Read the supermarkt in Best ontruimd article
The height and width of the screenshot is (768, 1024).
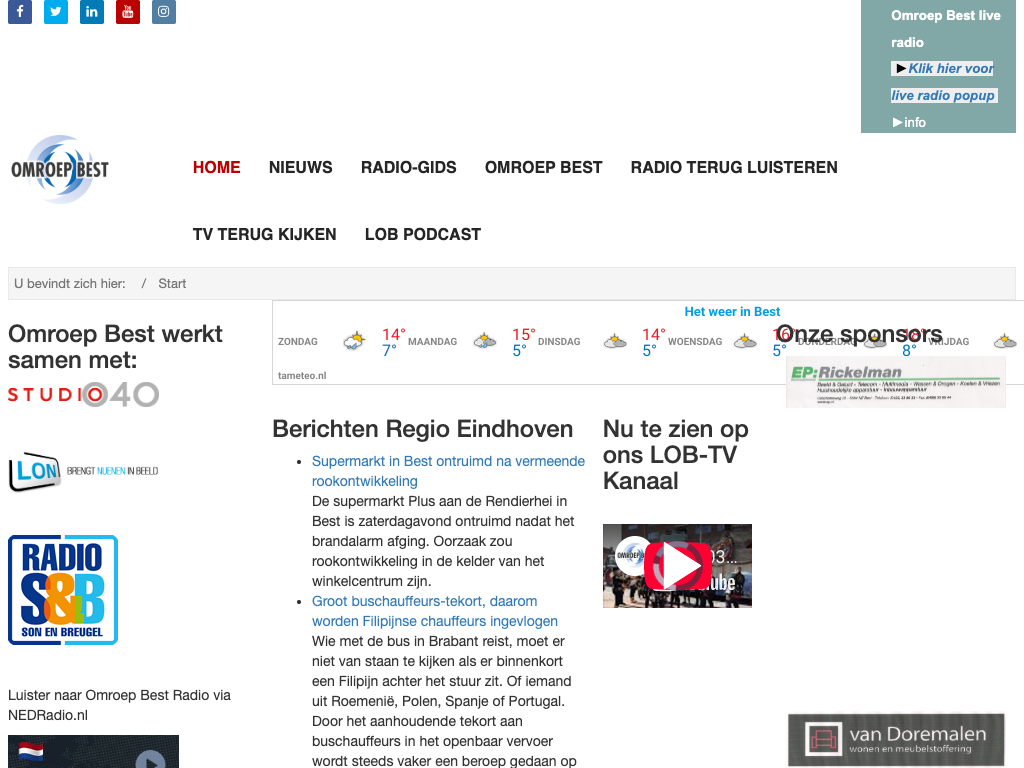pyautogui.click(x=448, y=471)
